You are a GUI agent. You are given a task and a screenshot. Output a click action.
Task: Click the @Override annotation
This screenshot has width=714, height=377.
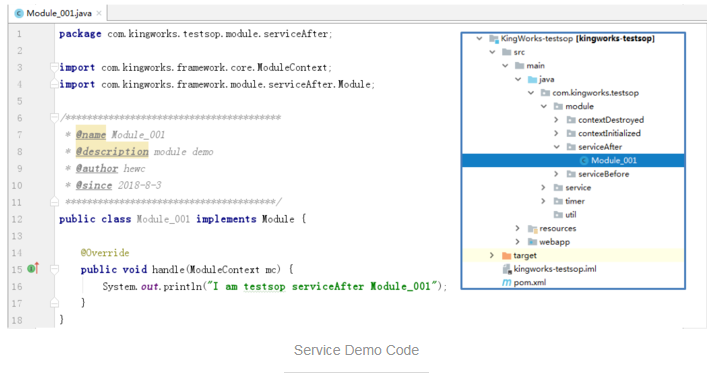pos(105,253)
